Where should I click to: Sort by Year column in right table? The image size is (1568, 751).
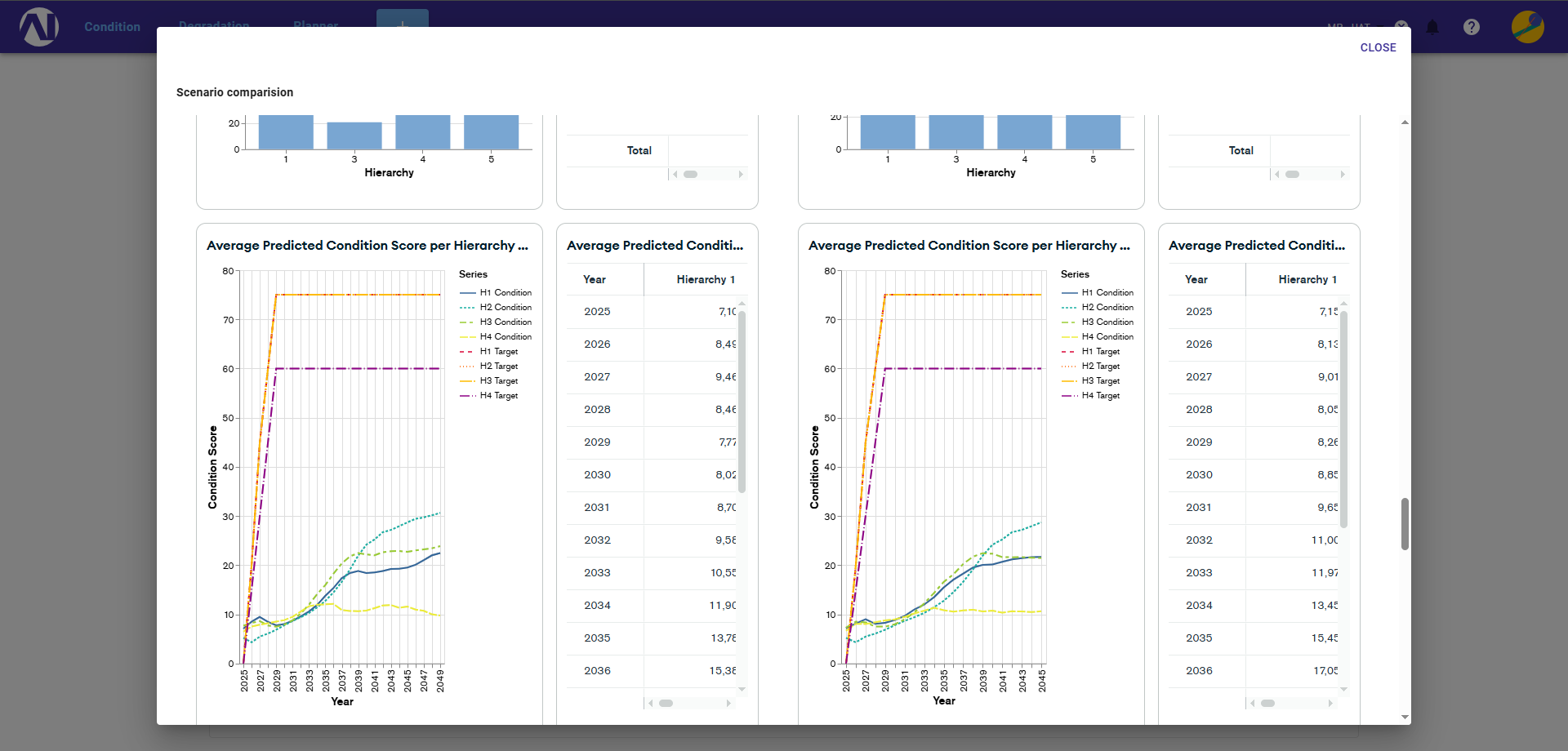(1207, 279)
